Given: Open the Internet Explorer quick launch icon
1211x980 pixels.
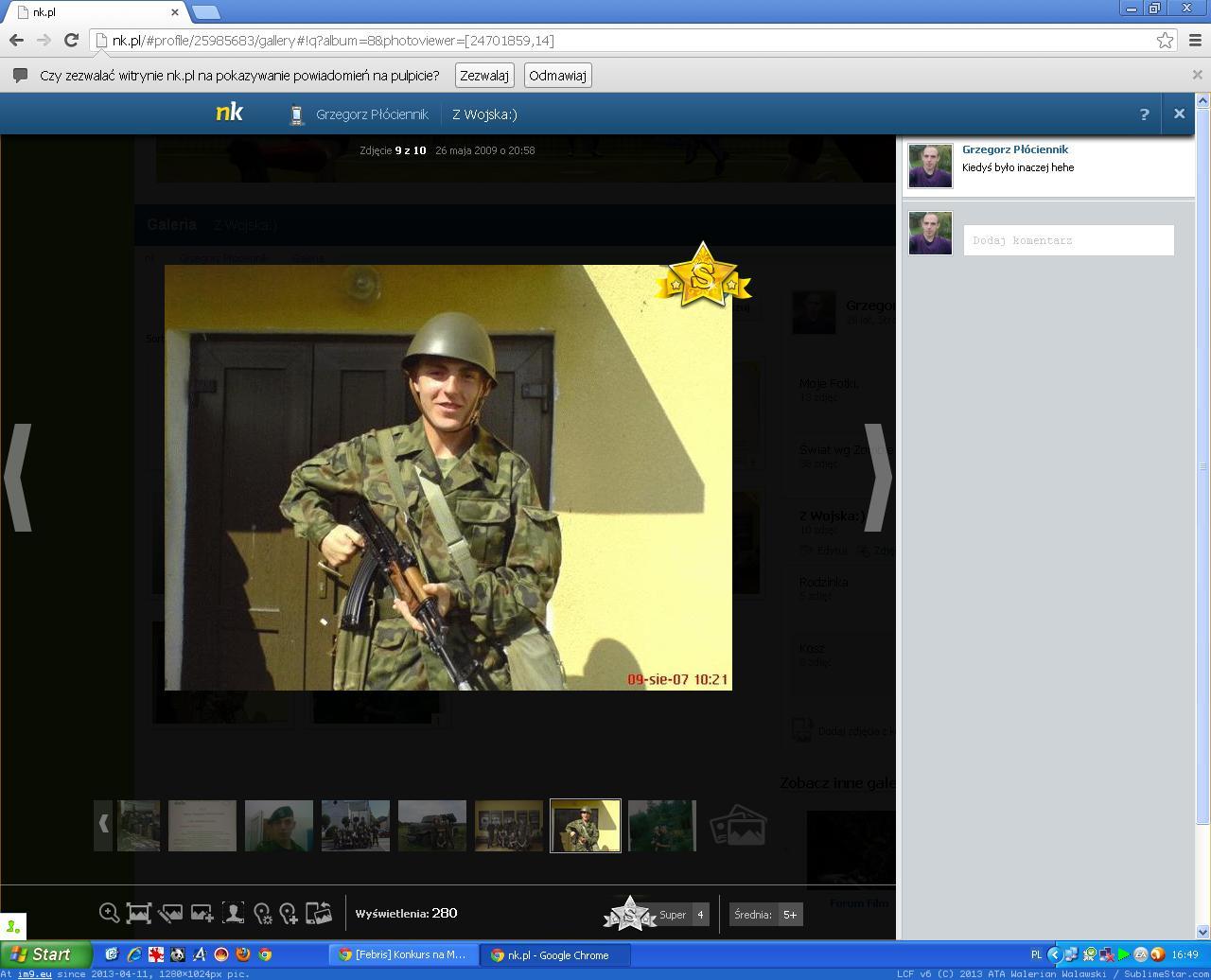Looking at the screenshot, I should click(x=133, y=954).
